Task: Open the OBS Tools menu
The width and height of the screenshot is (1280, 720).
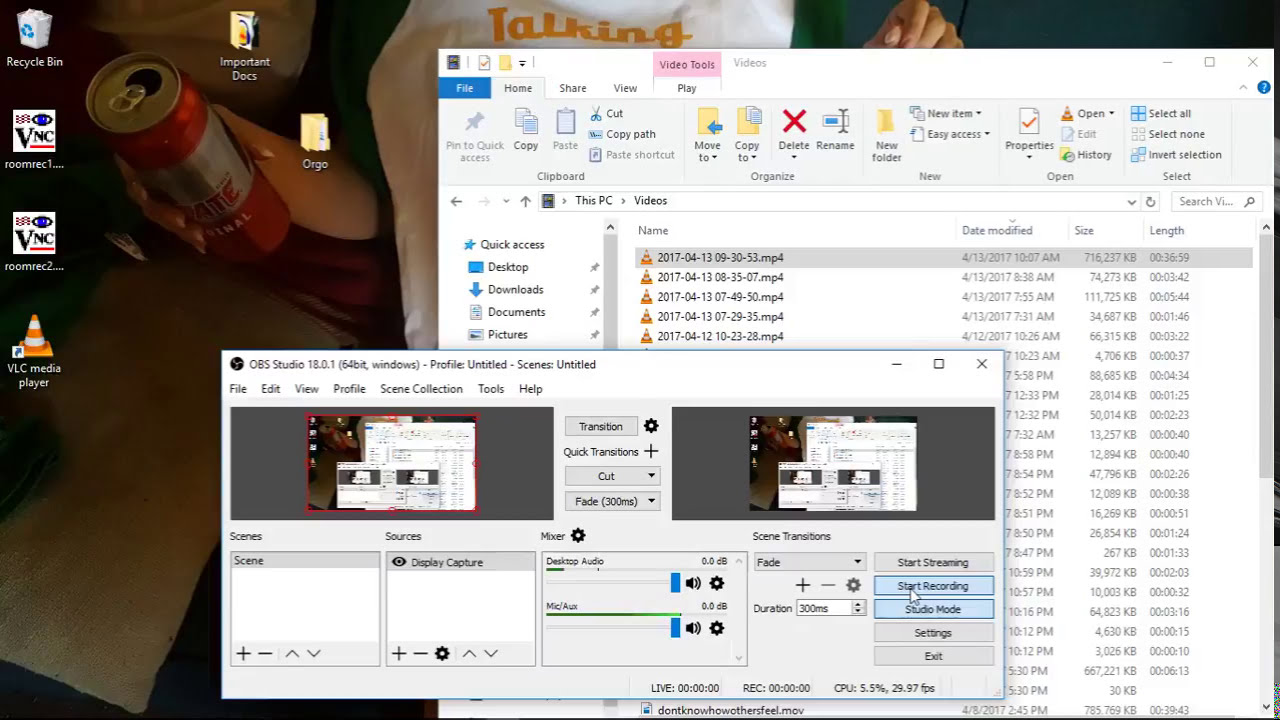Action: (x=491, y=389)
